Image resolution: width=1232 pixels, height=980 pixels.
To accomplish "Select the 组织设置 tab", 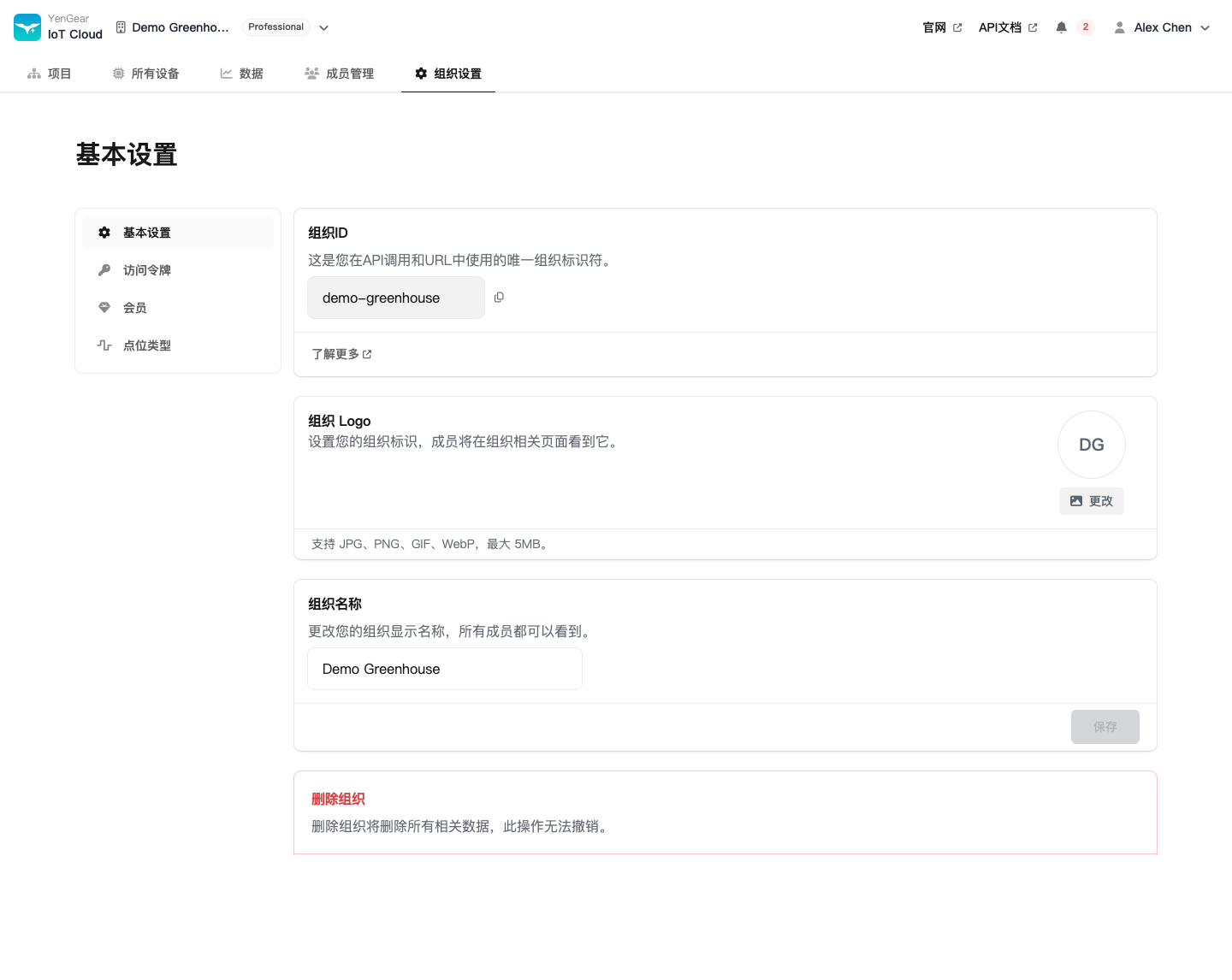I will (448, 74).
